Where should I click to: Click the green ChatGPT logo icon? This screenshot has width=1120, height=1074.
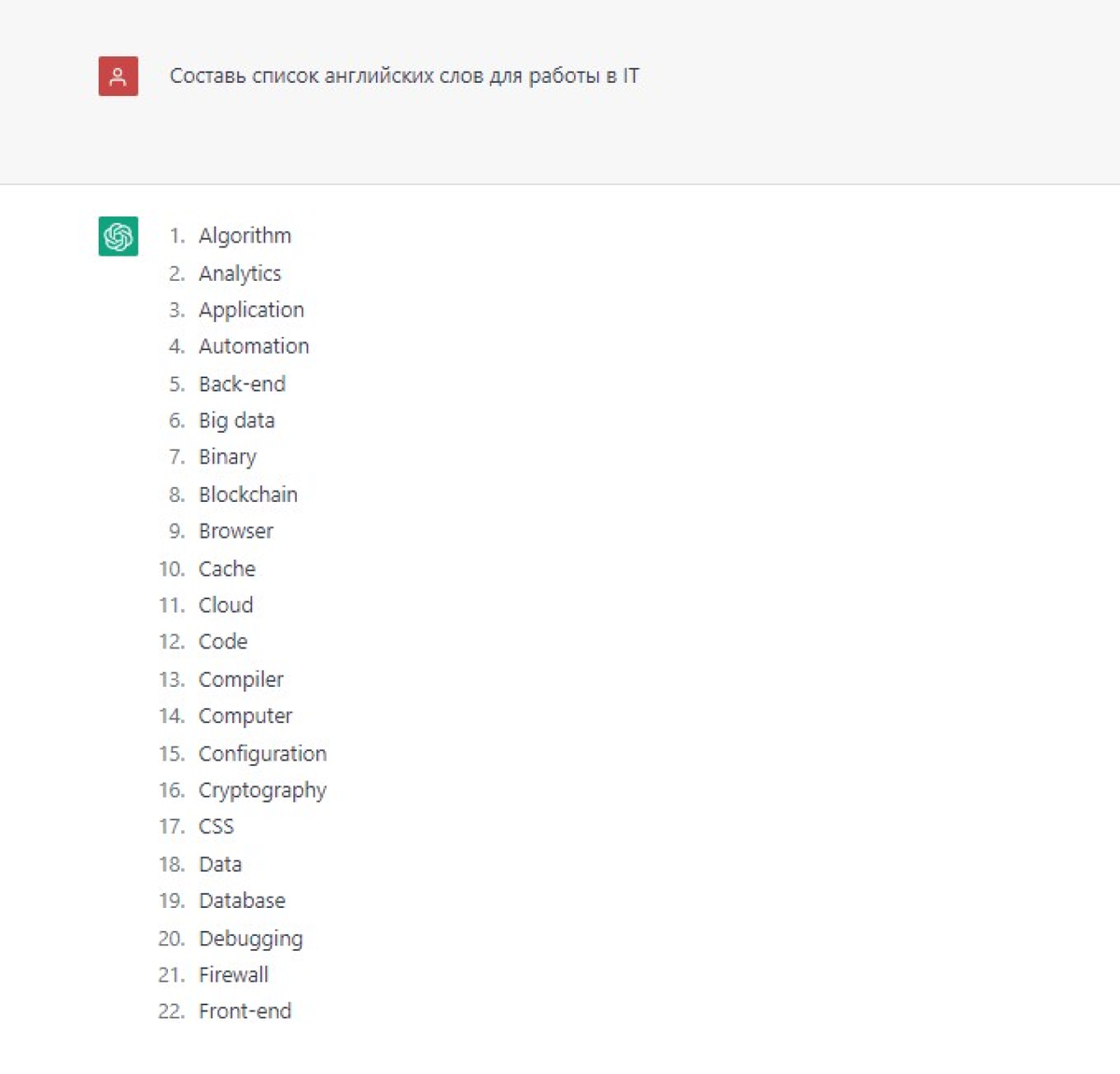[x=119, y=236]
